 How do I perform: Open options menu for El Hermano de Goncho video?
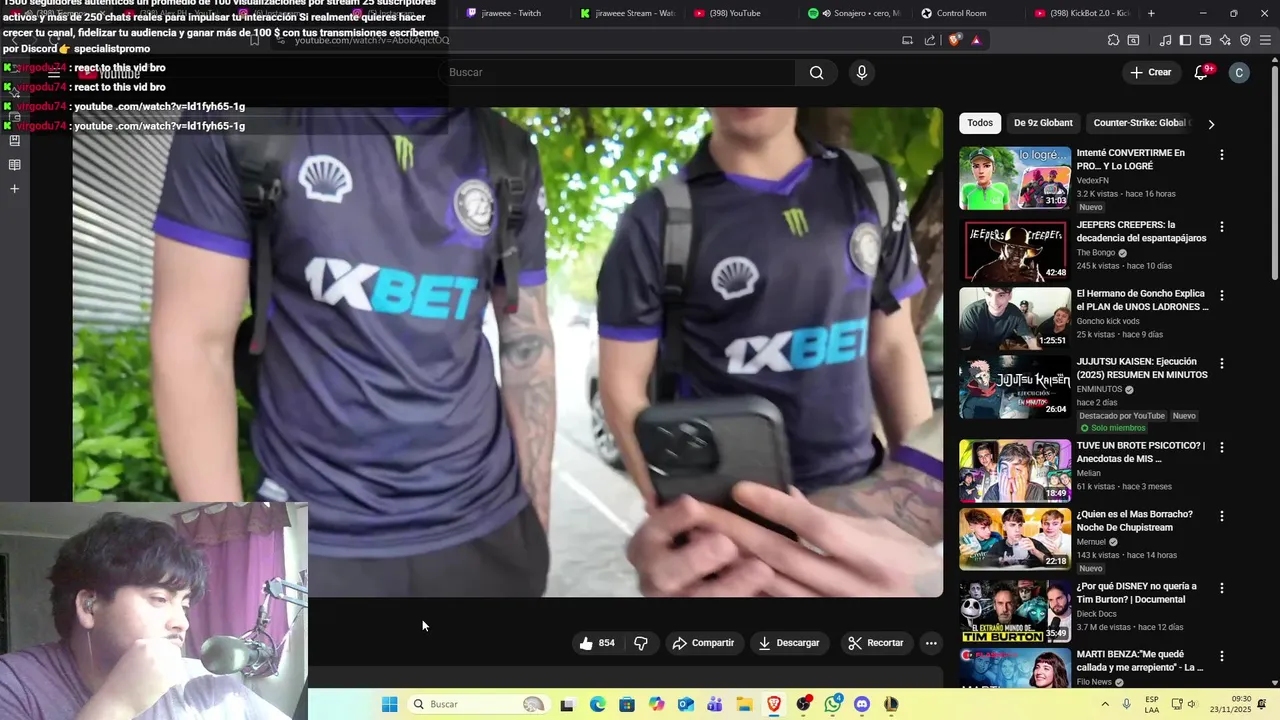pos(1221,296)
